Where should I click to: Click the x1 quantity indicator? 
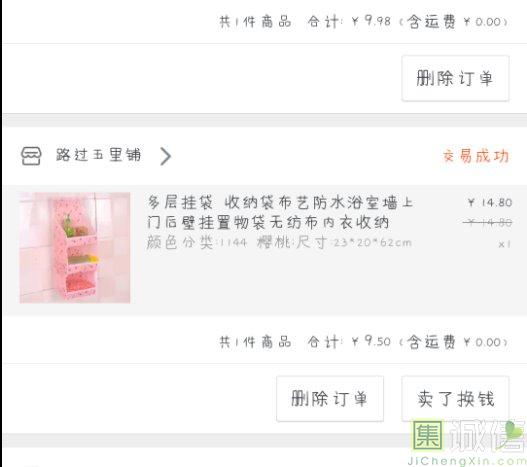coord(505,244)
